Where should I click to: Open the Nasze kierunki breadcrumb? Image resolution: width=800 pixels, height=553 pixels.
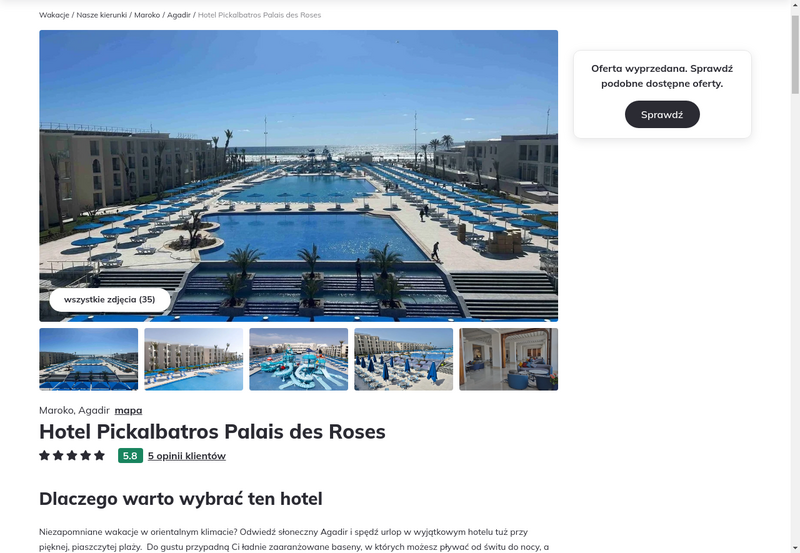[x=102, y=15]
